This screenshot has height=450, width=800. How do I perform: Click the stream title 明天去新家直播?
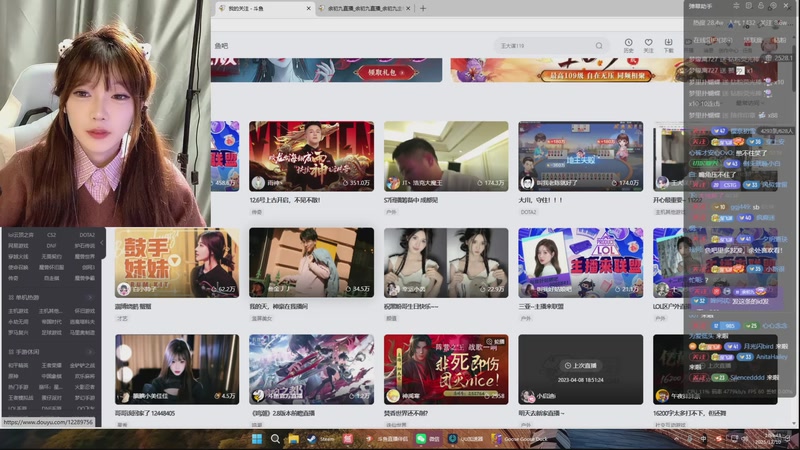541,413
